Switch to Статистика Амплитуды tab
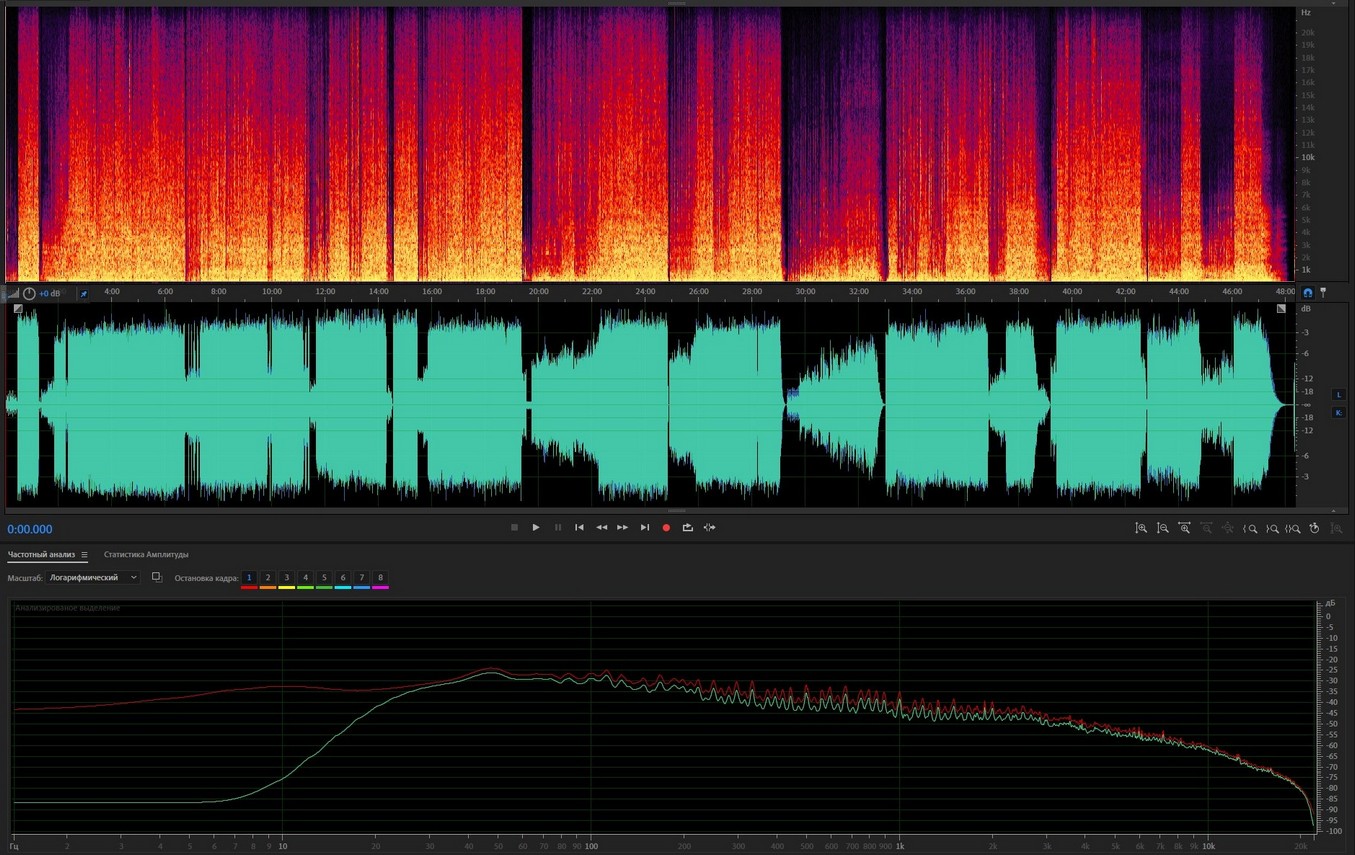Image resolution: width=1355 pixels, height=855 pixels. point(146,555)
